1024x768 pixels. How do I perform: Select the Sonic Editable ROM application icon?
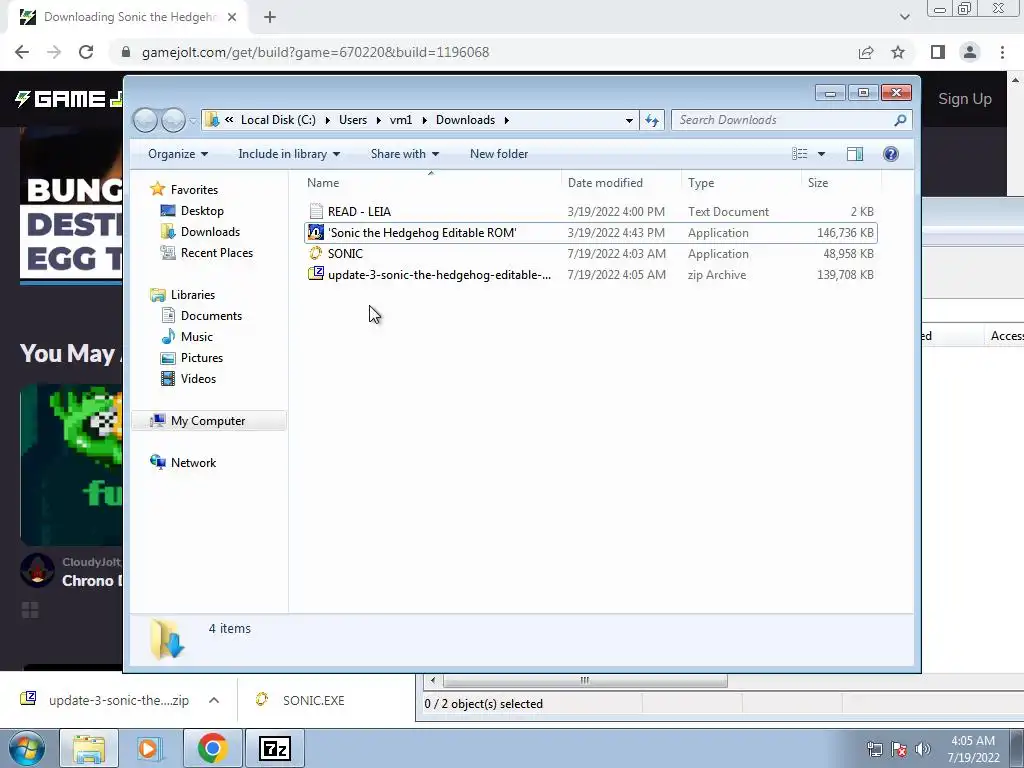coord(316,232)
